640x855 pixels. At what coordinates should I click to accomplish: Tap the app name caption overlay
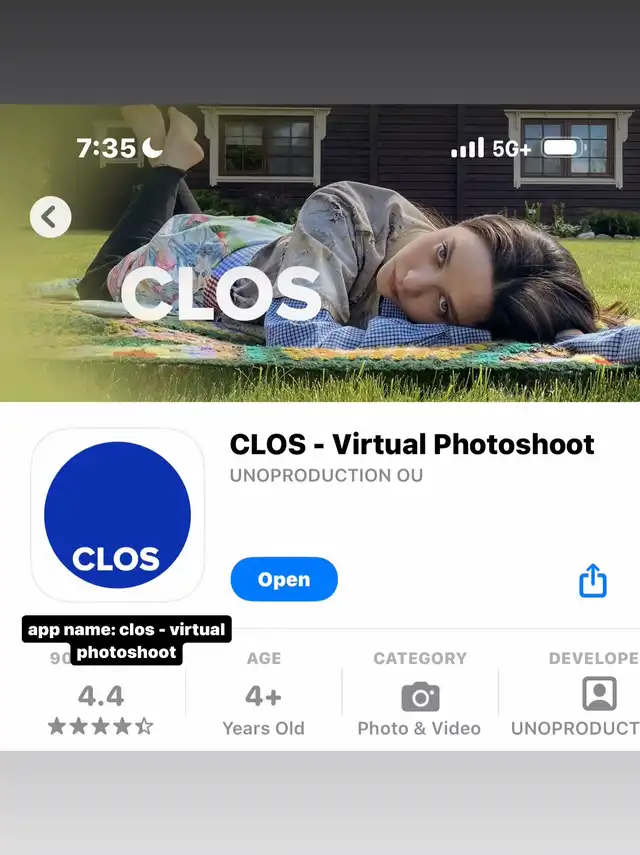126,640
